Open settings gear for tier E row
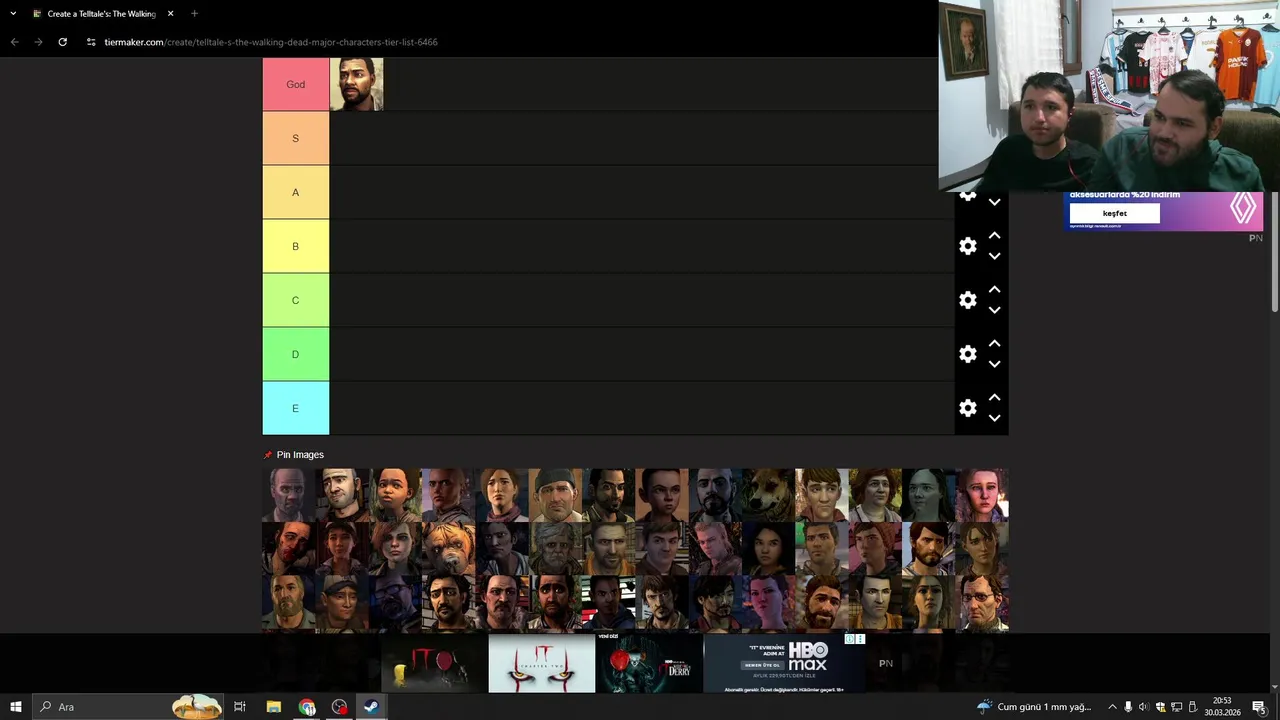 coord(967,408)
